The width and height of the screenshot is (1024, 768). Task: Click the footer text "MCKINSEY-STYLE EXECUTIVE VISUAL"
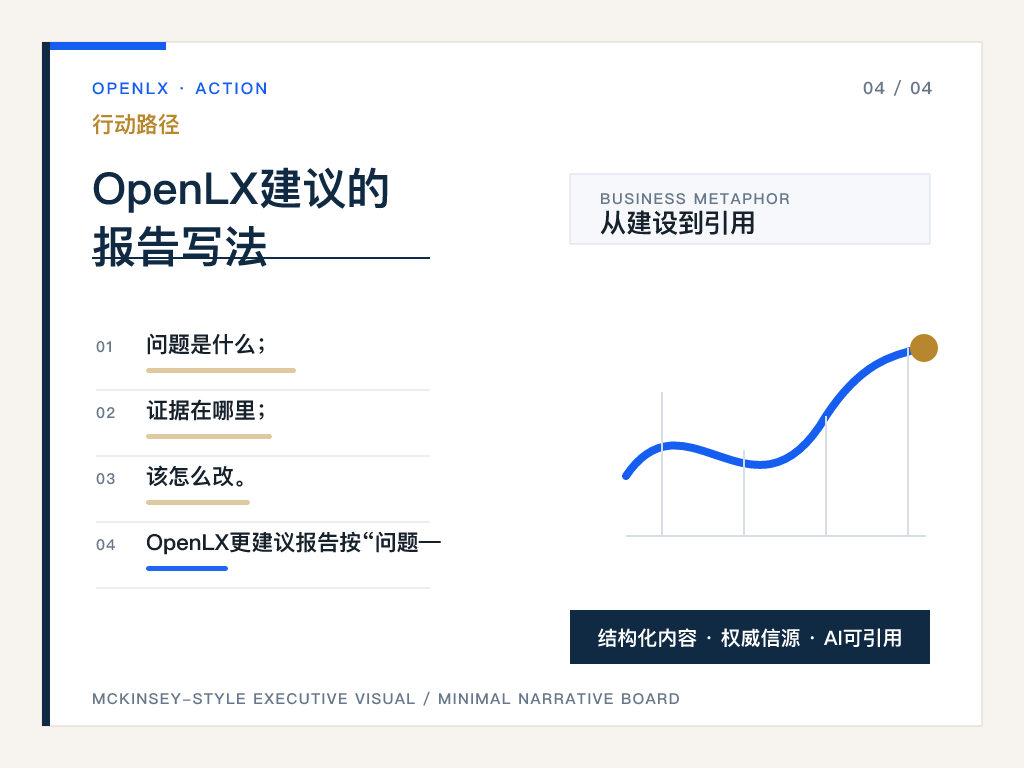[x=253, y=699]
